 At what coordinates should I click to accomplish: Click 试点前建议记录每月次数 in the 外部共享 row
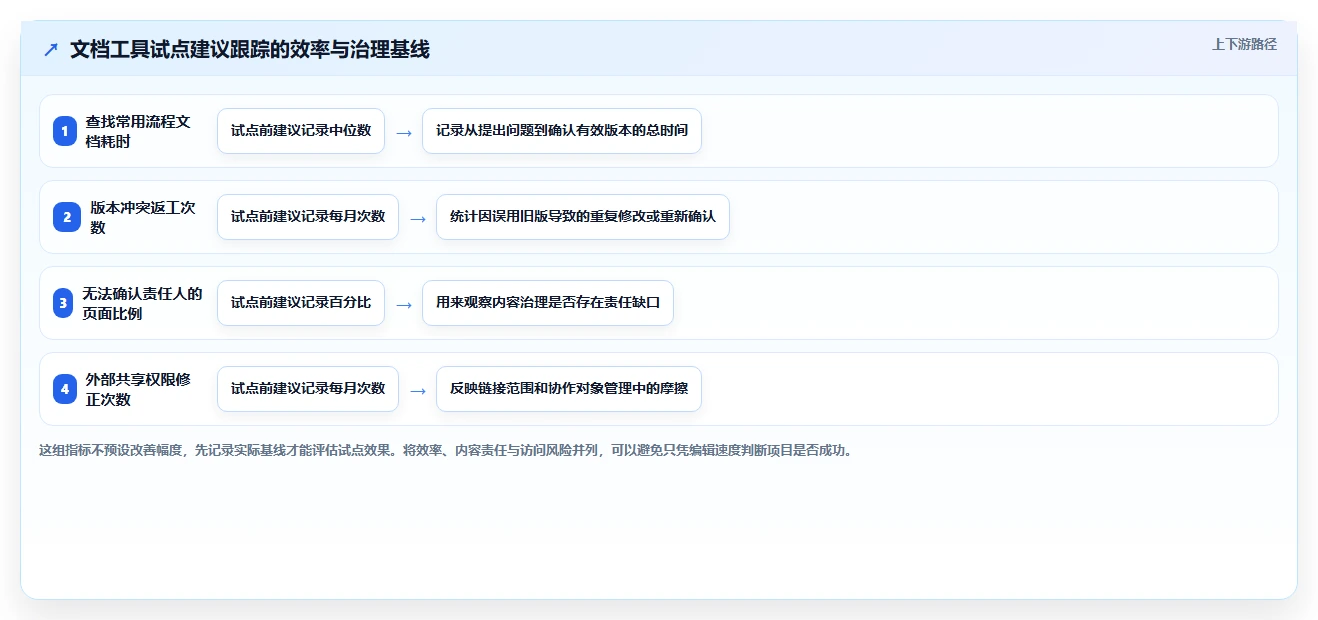click(x=308, y=389)
